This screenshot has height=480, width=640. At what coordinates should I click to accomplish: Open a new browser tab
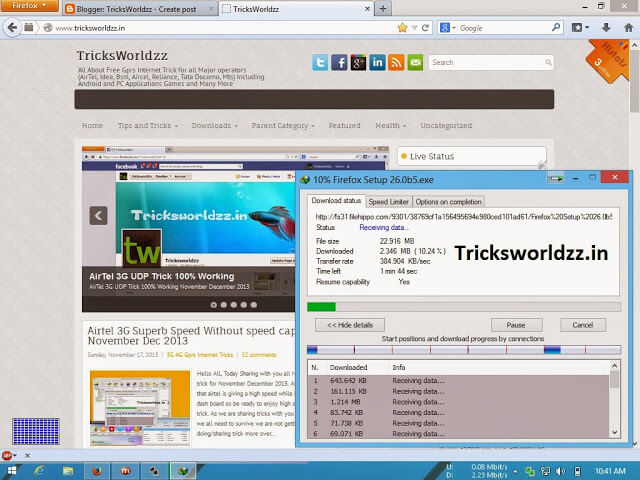click(x=383, y=9)
